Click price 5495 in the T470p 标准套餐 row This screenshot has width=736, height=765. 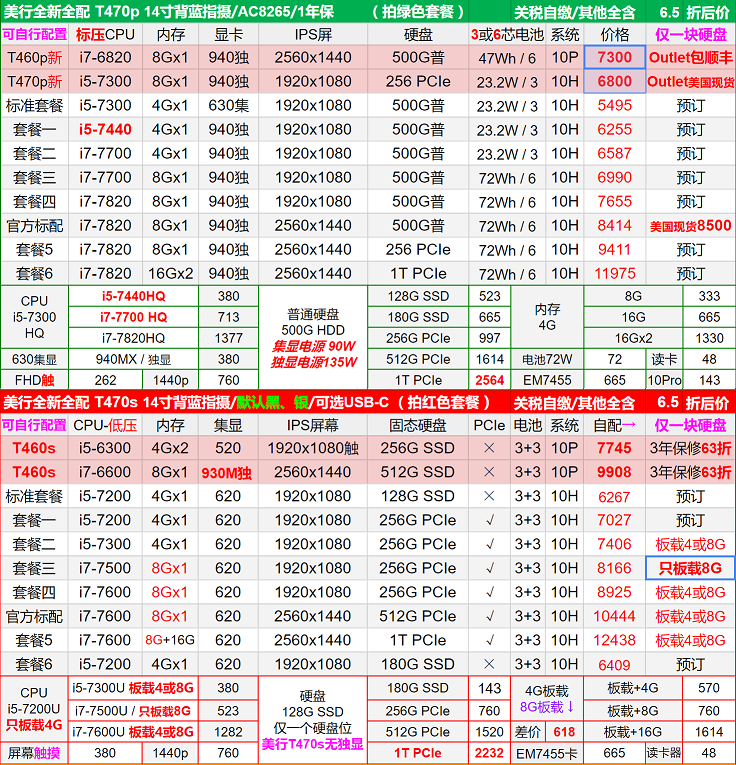click(615, 105)
